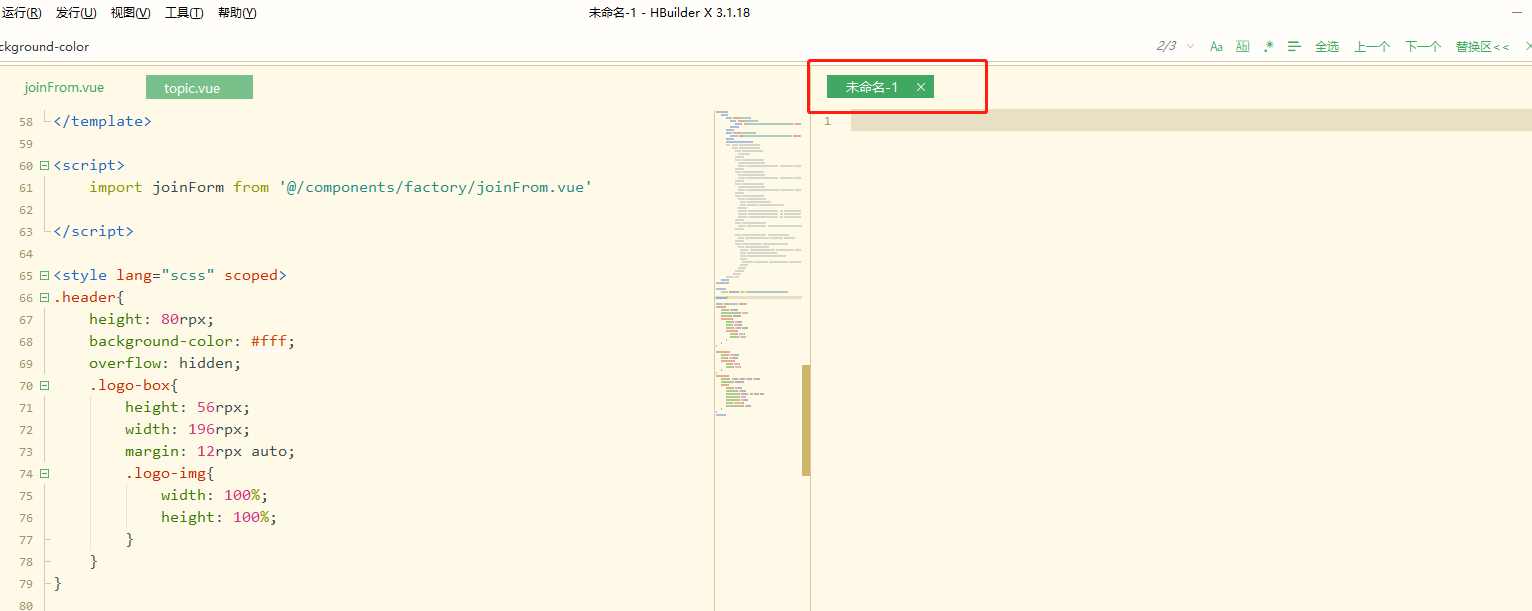This screenshot has height=611, width=1532.
Task: Click the import joinForm line
Action: point(340,187)
